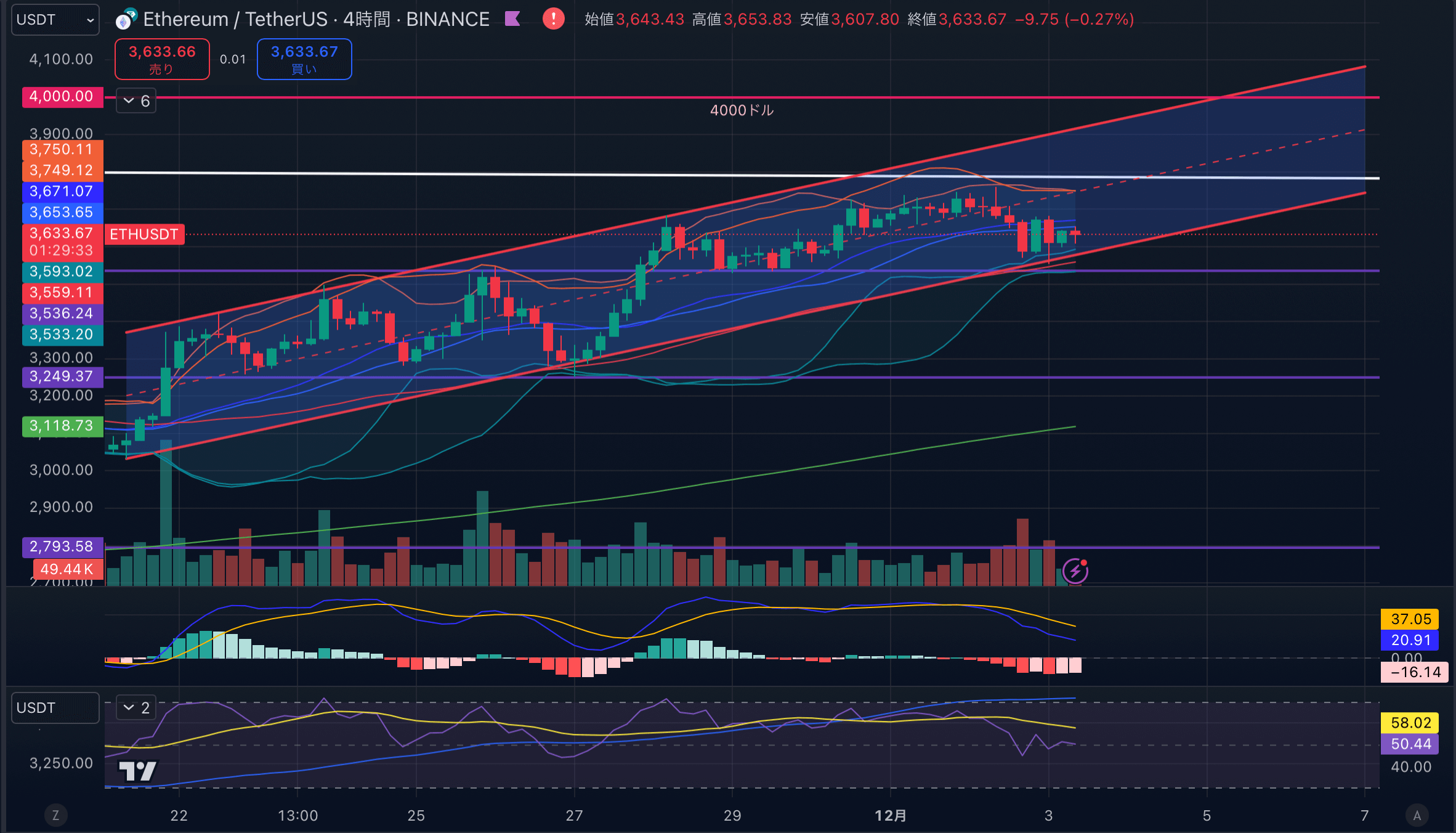Open the USDT currency dropdown at top
Screen dimensions: 1456x833
[55, 20]
